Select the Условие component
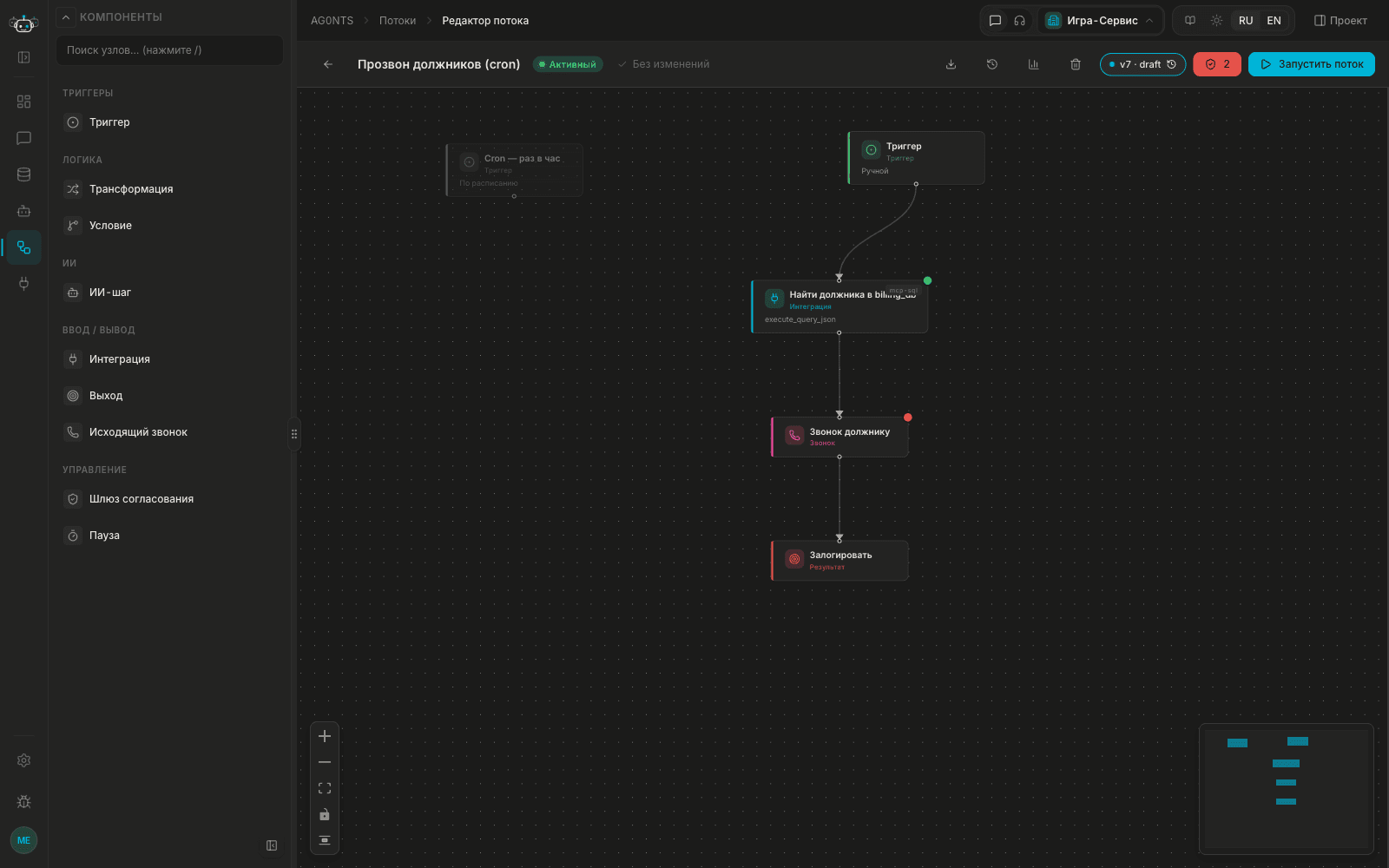Image resolution: width=1389 pixels, height=868 pixels. [169, 226]
